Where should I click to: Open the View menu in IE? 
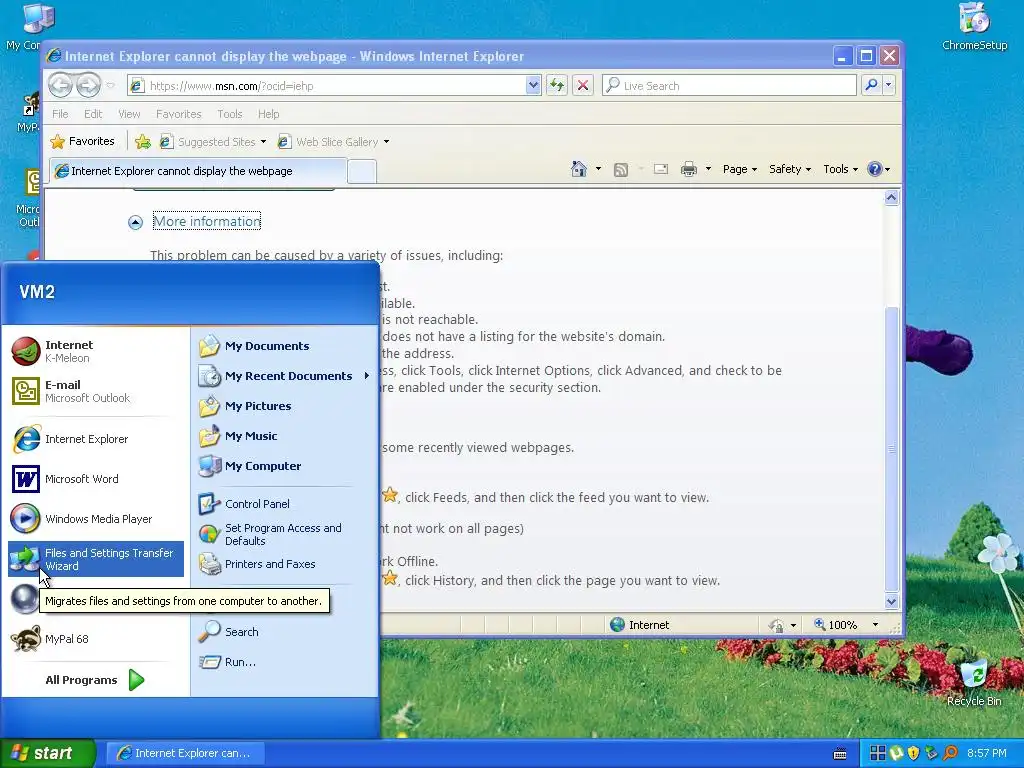coord(129,114)
